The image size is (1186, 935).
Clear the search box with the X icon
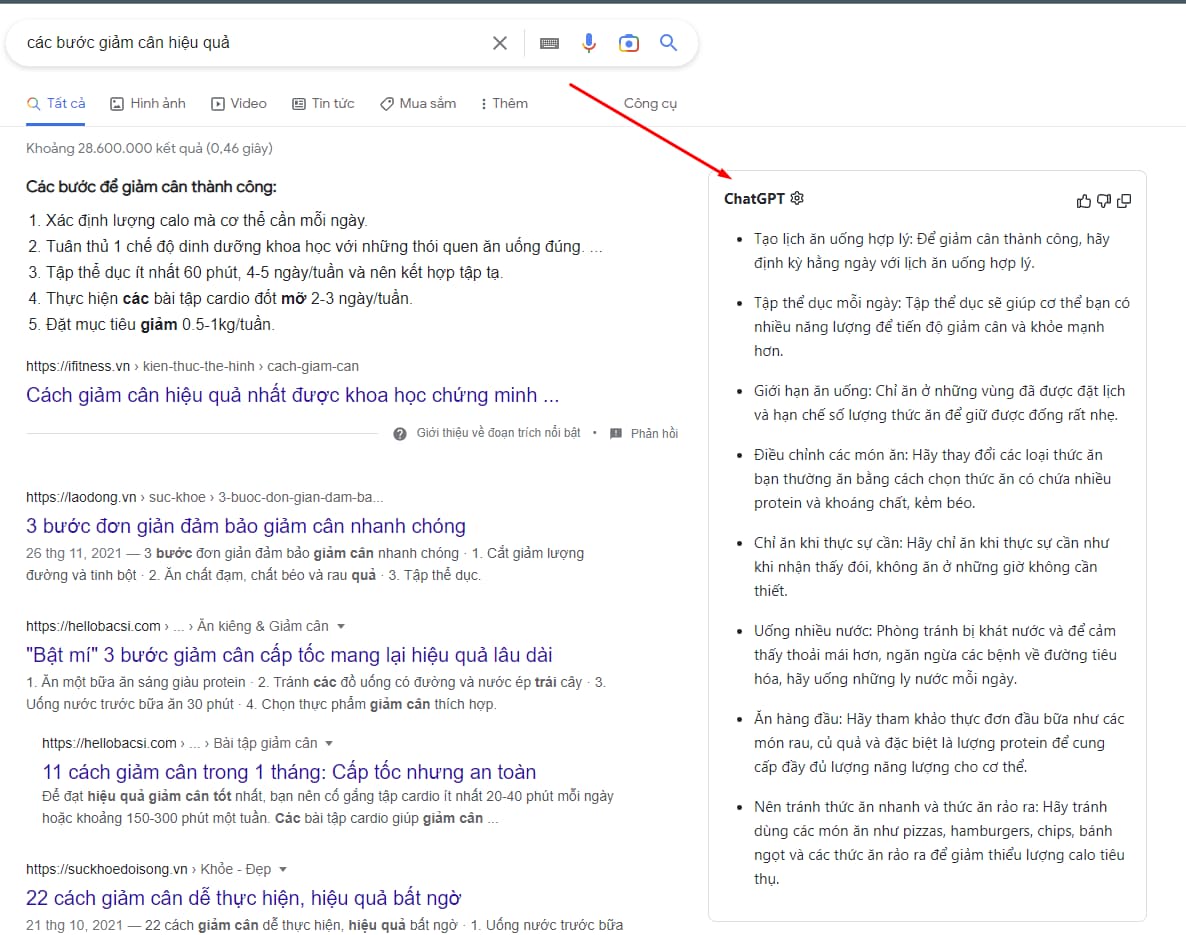click(500, 43)
